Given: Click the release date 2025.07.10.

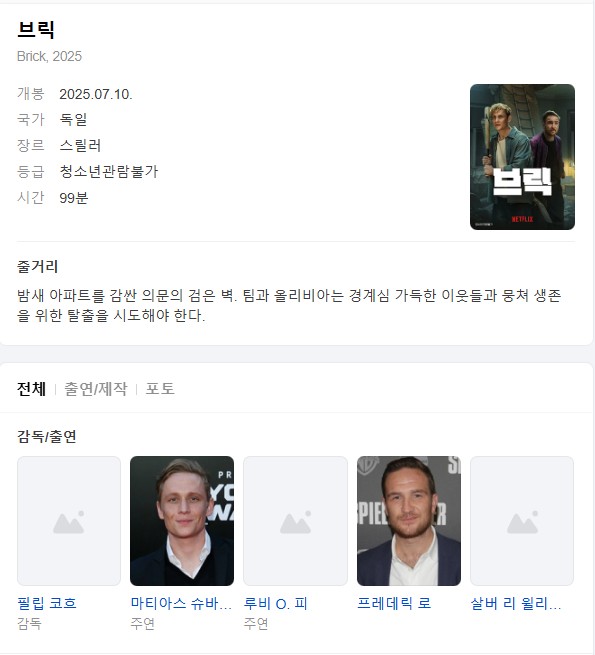Looking at the screenshot, I should coord(96,94).
